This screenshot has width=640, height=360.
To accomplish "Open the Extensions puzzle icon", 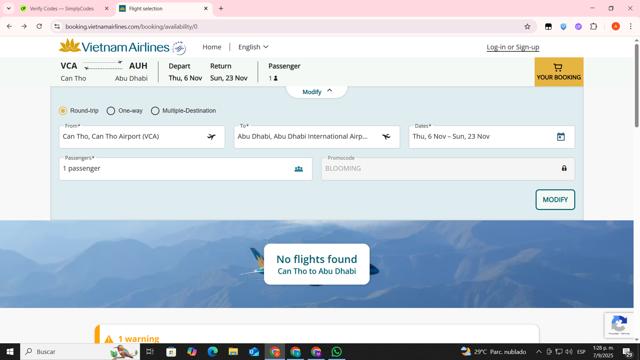I will [x=593, y=27].
